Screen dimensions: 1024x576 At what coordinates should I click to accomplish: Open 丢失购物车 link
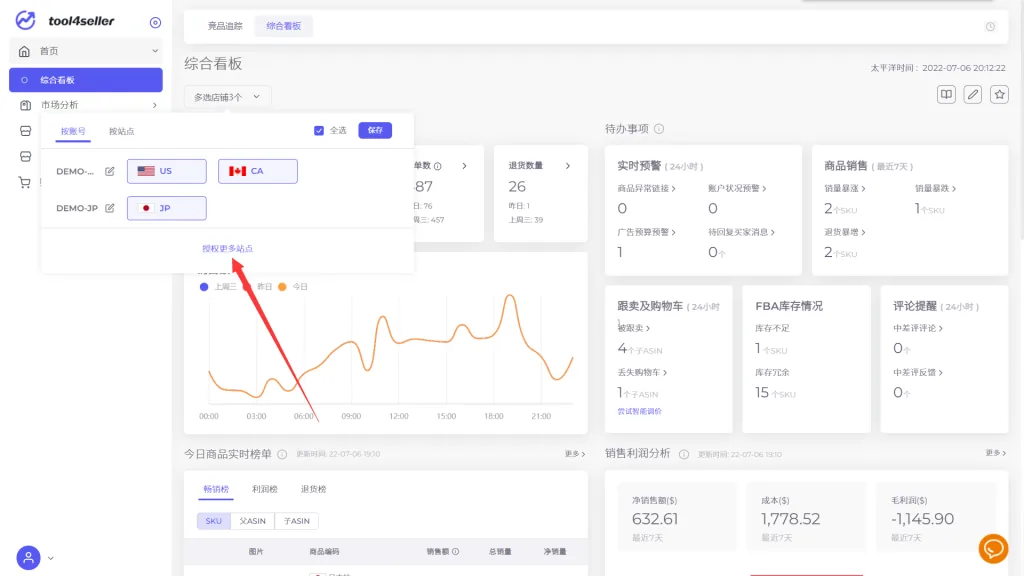pyautogui.click(x=642, y=372)
